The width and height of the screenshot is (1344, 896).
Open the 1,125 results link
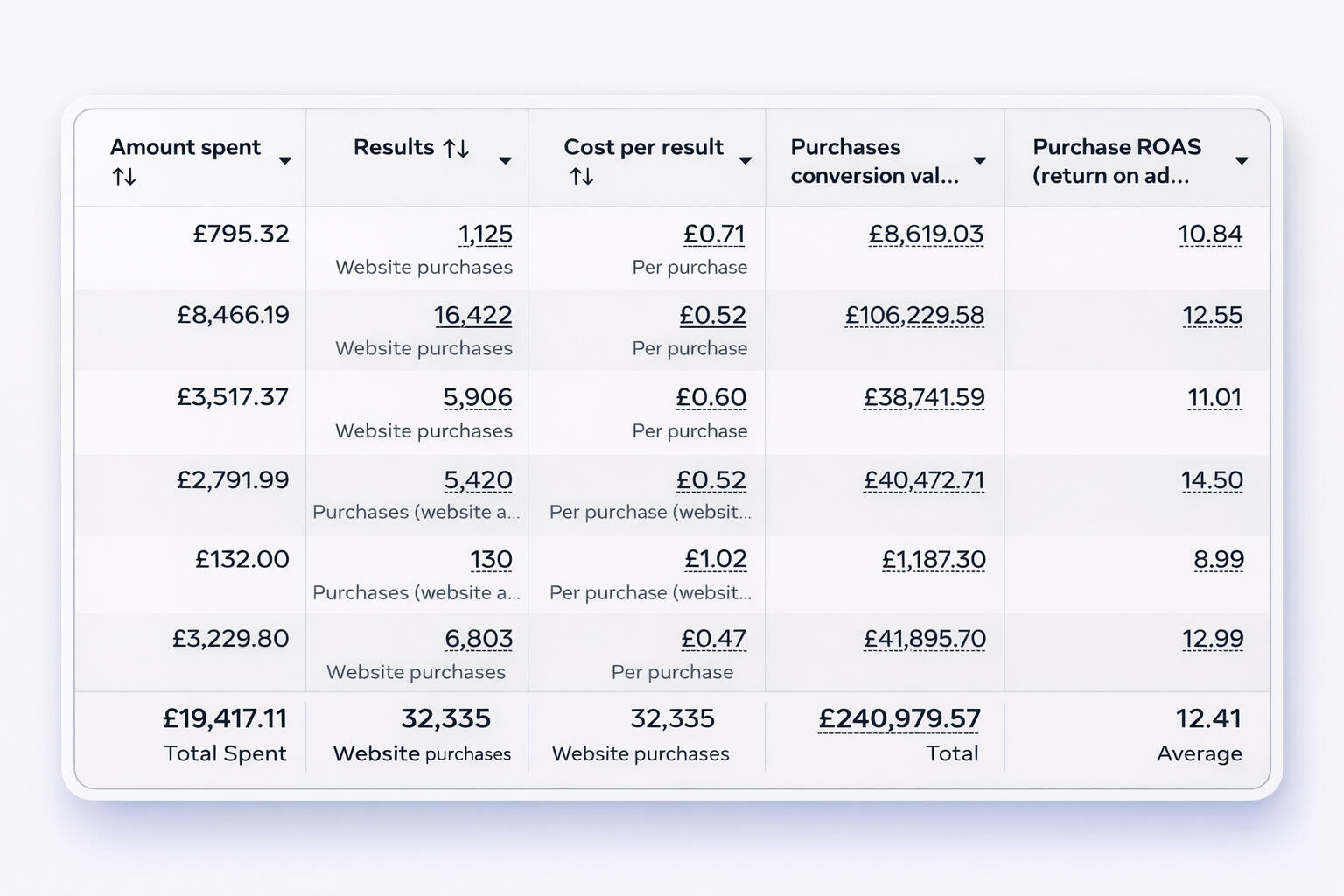[486, 234]
